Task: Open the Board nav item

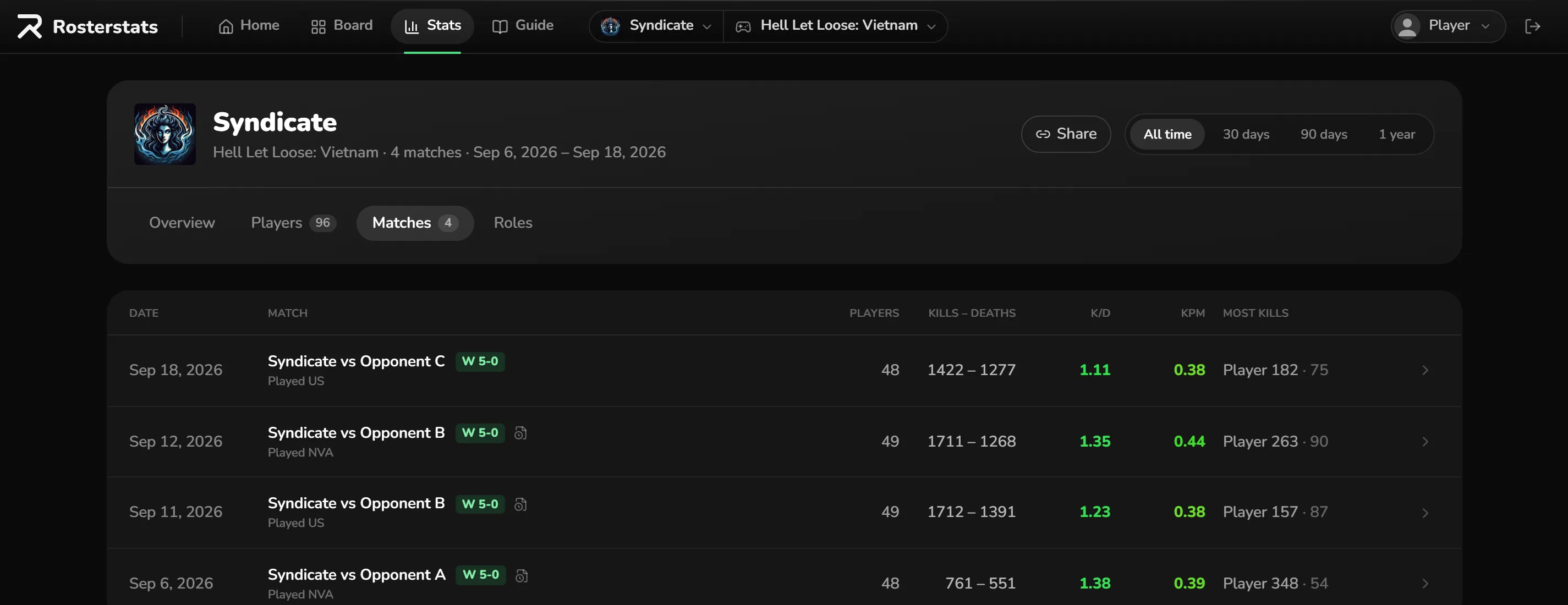Action: point(342,25)
